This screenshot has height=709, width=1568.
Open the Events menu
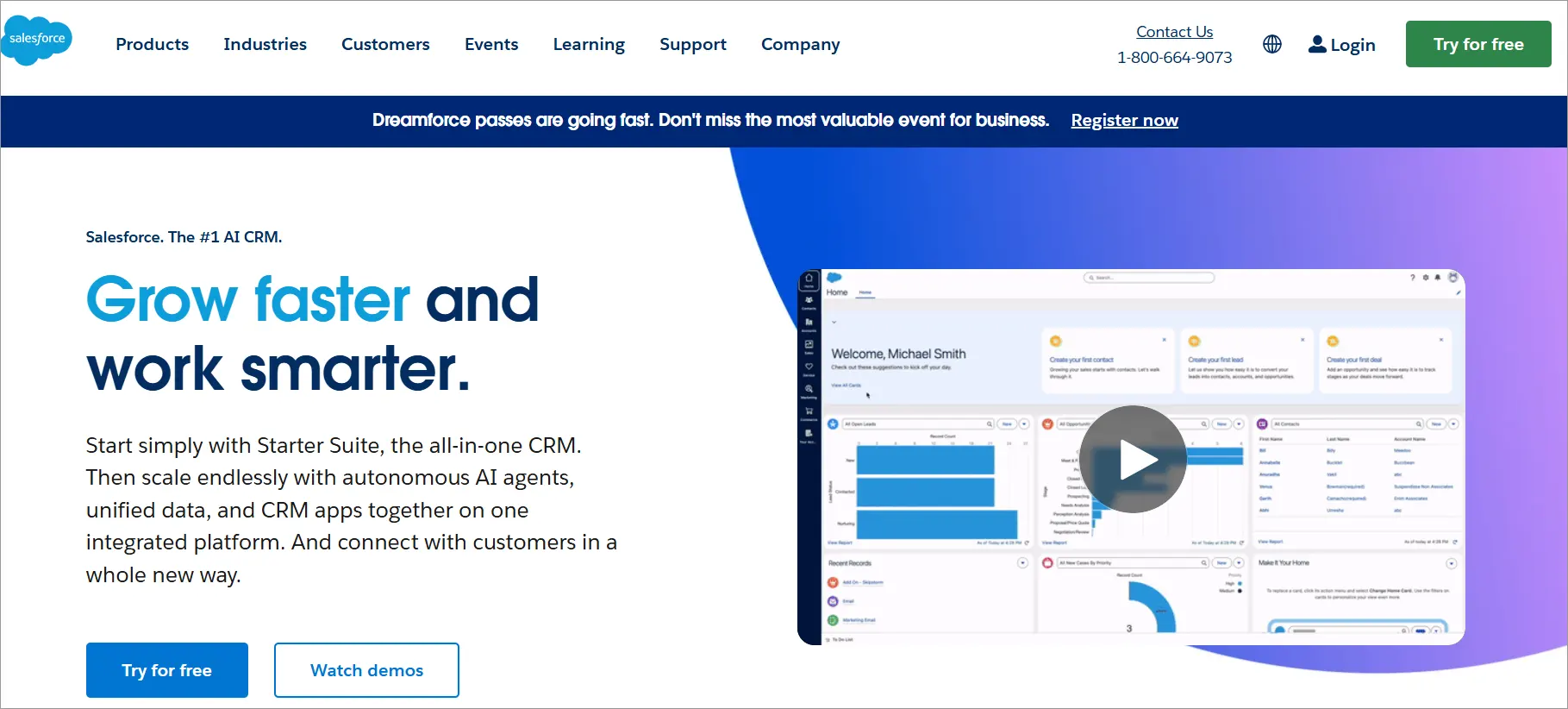click(491, 44)
